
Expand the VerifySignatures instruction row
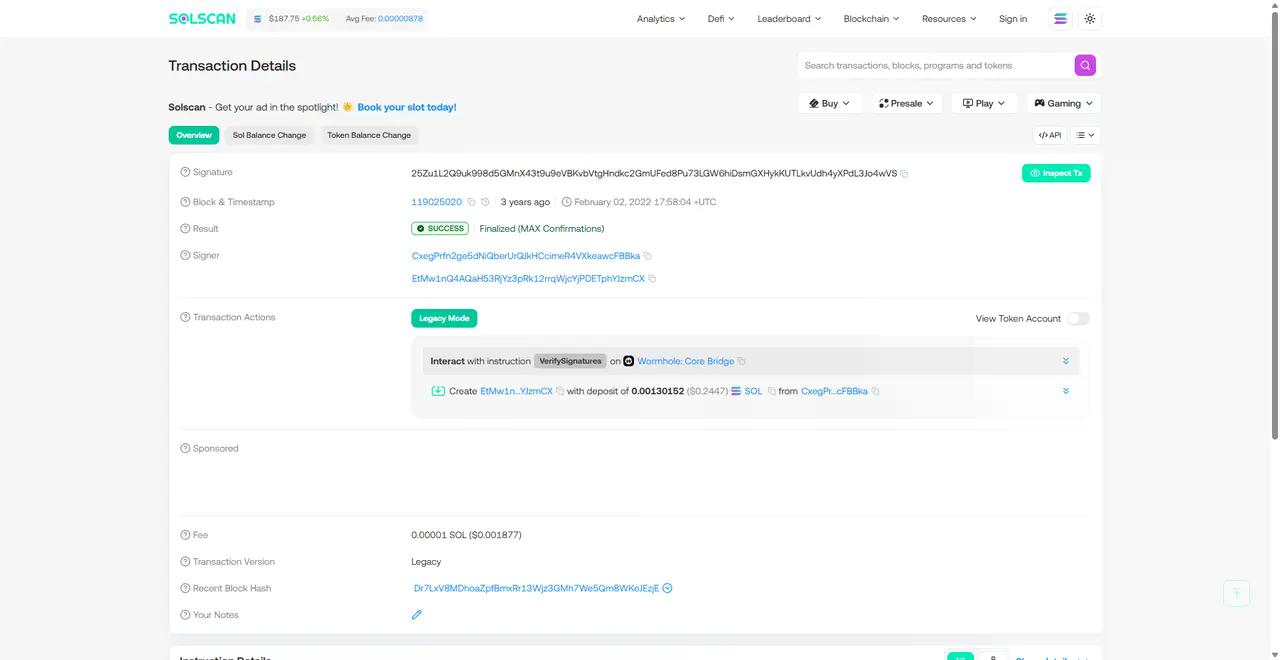tap(1065, 361)
